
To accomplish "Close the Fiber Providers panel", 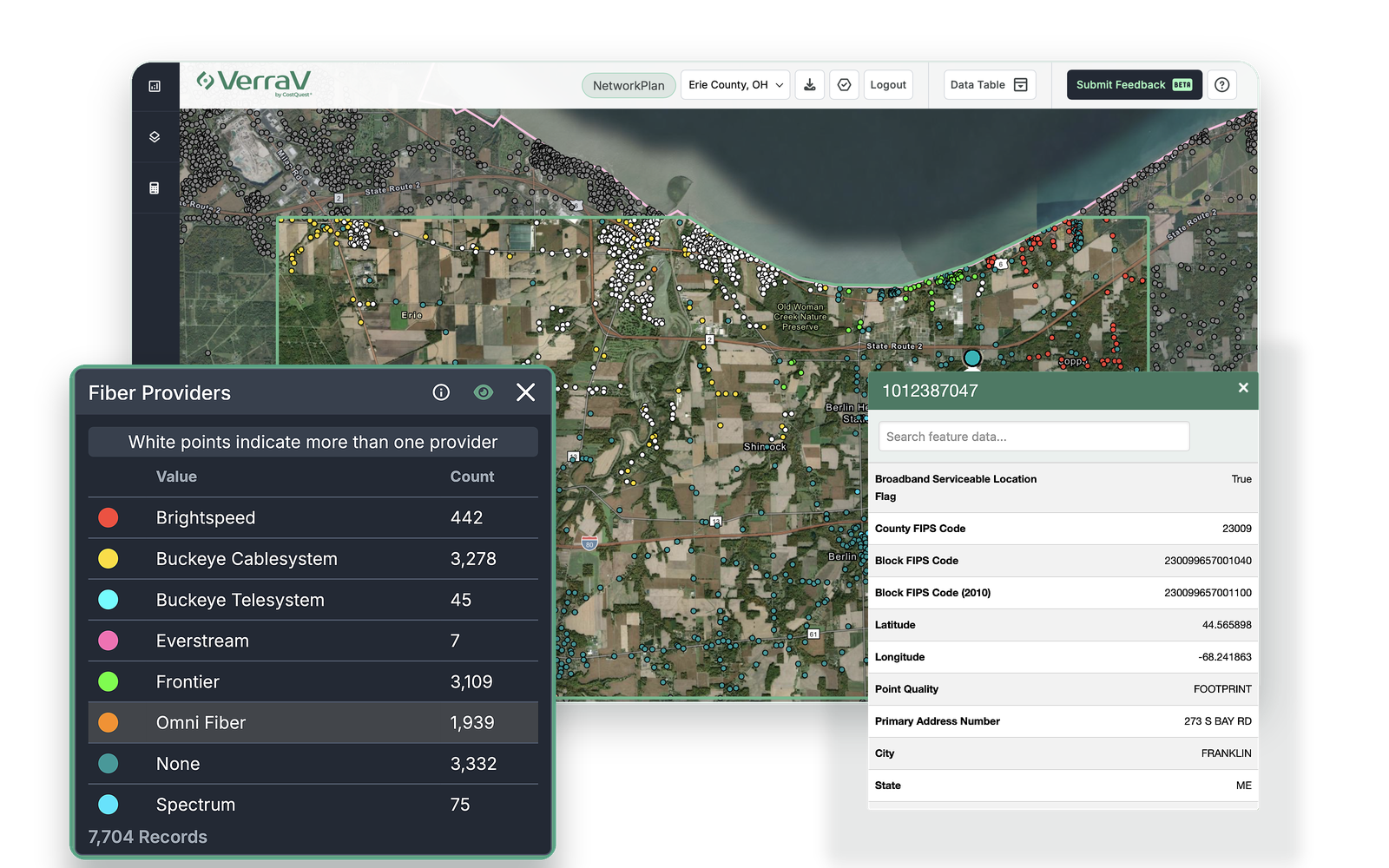I will pos(525,392).
